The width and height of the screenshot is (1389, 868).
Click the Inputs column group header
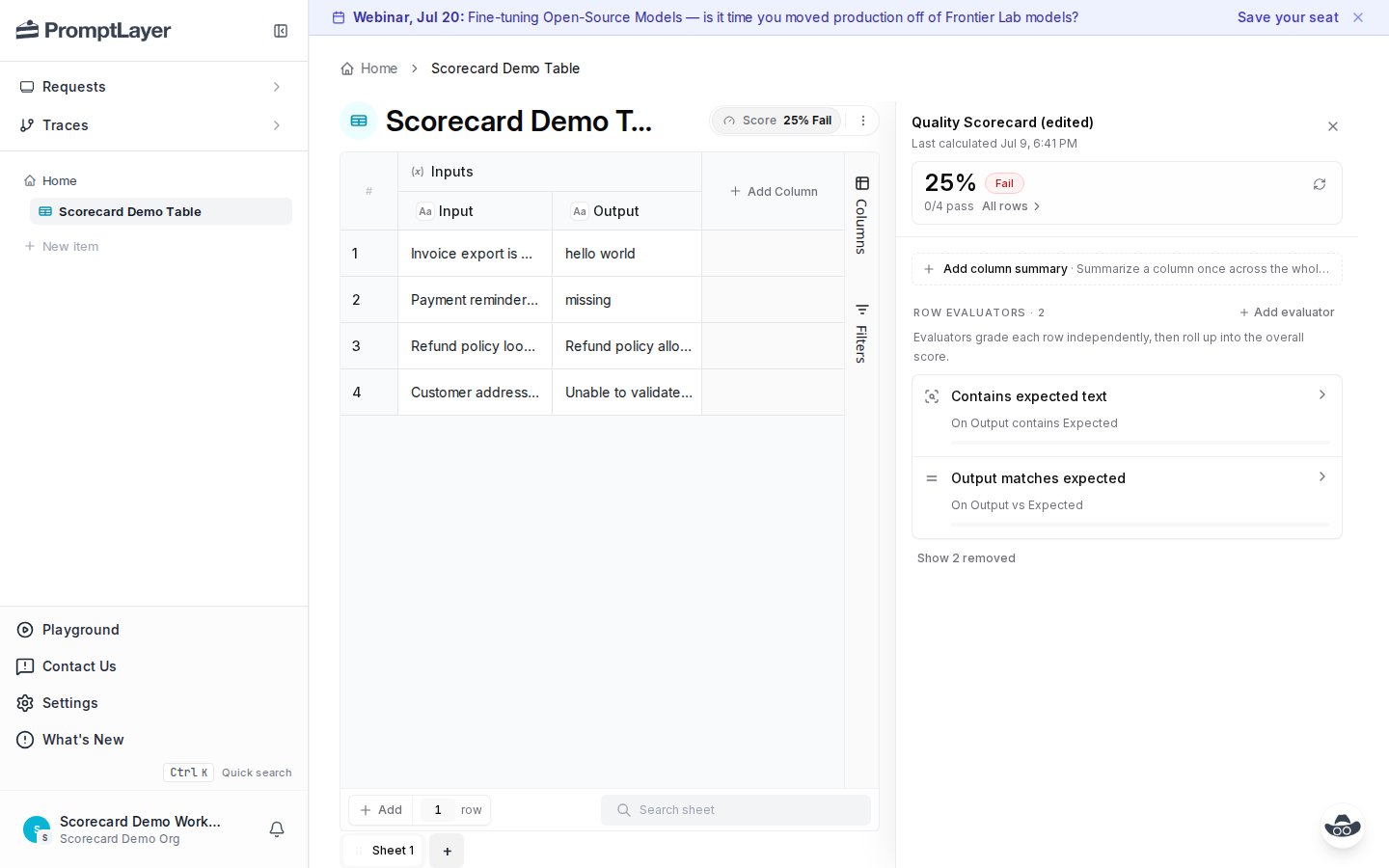[550, 172]
